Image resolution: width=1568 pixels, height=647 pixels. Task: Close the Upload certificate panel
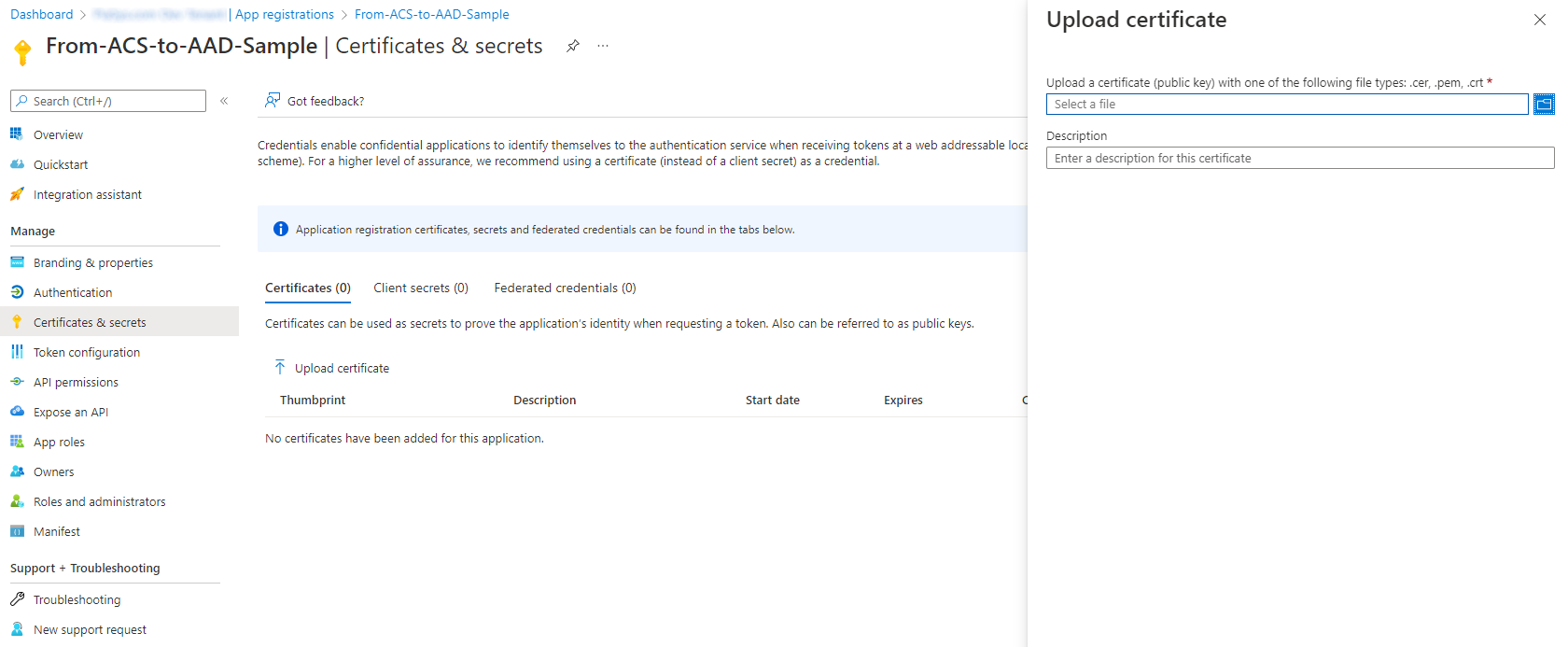point(1540,20)
